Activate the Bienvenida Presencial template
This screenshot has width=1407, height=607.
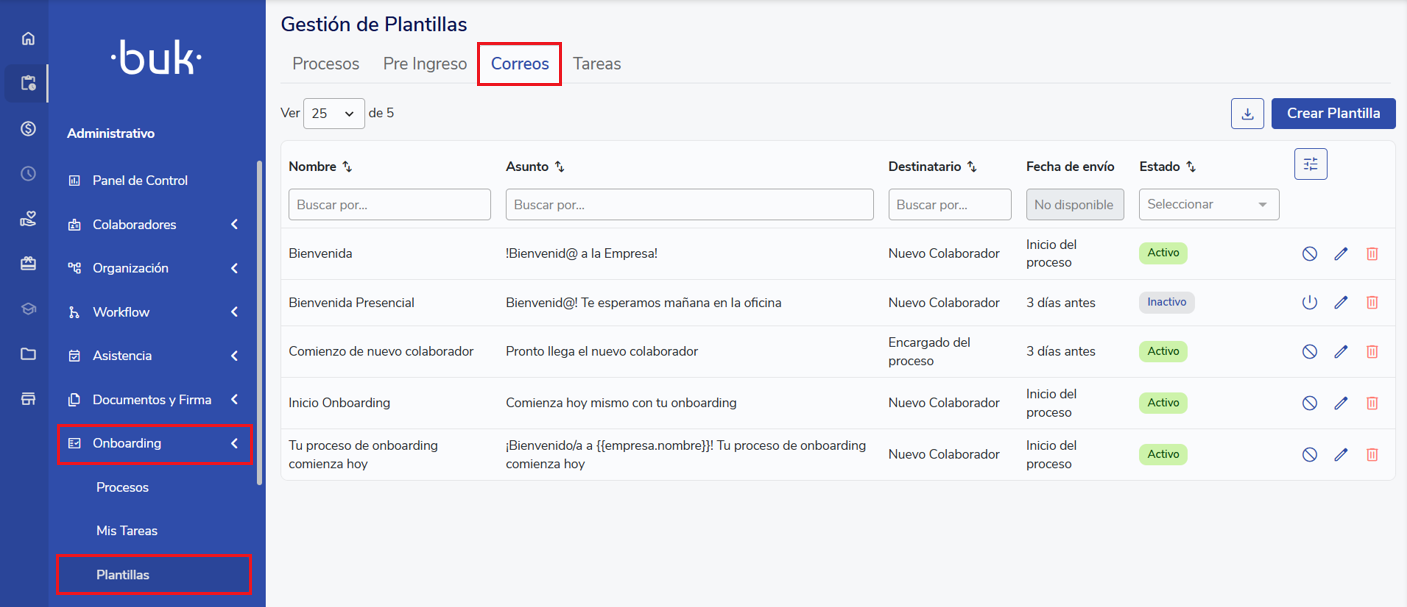click(x=1309, y=302)
